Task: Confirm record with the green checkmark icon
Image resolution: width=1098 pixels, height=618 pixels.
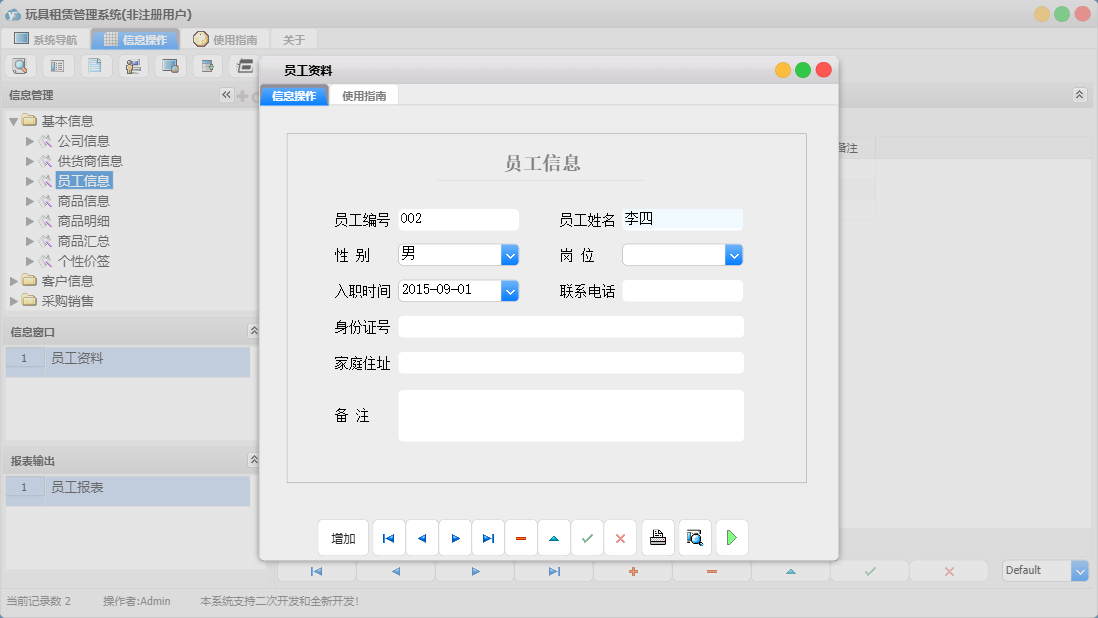Action: click(x=587, y=537)
